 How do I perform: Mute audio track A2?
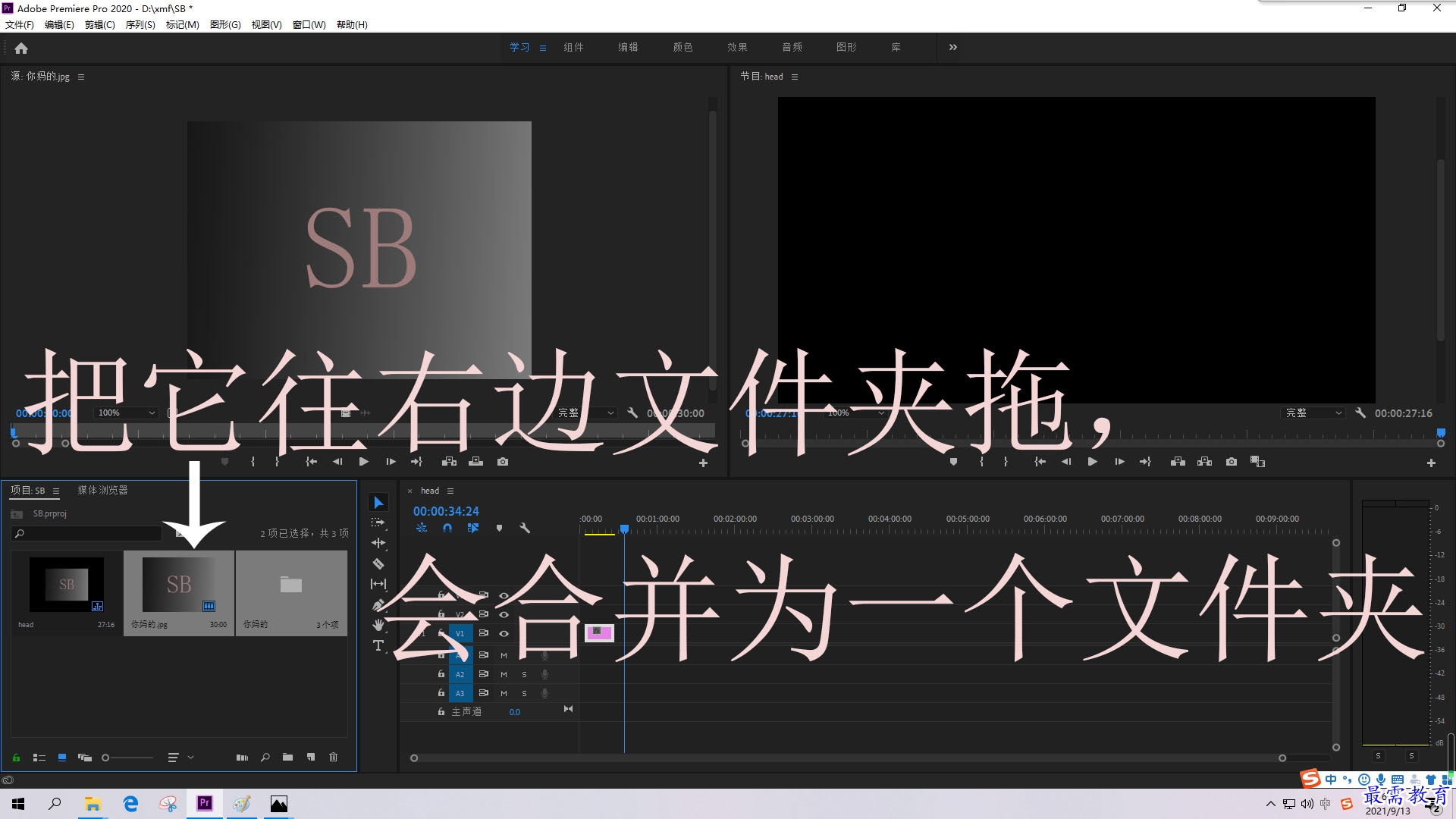tap(504, 674)
